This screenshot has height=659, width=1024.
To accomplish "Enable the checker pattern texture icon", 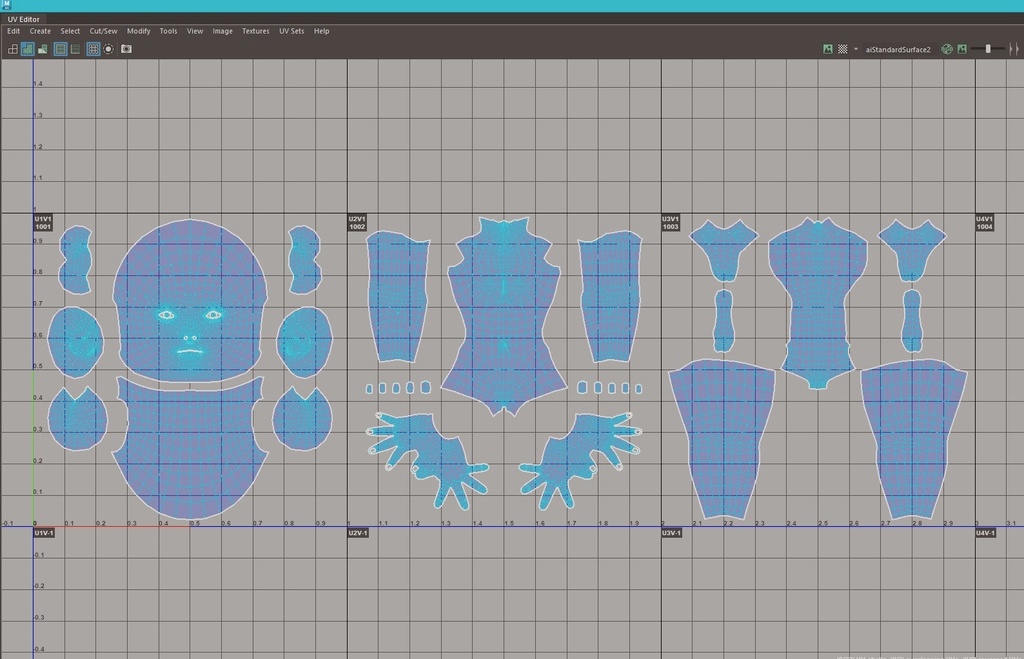I will (x=842, y=49).
